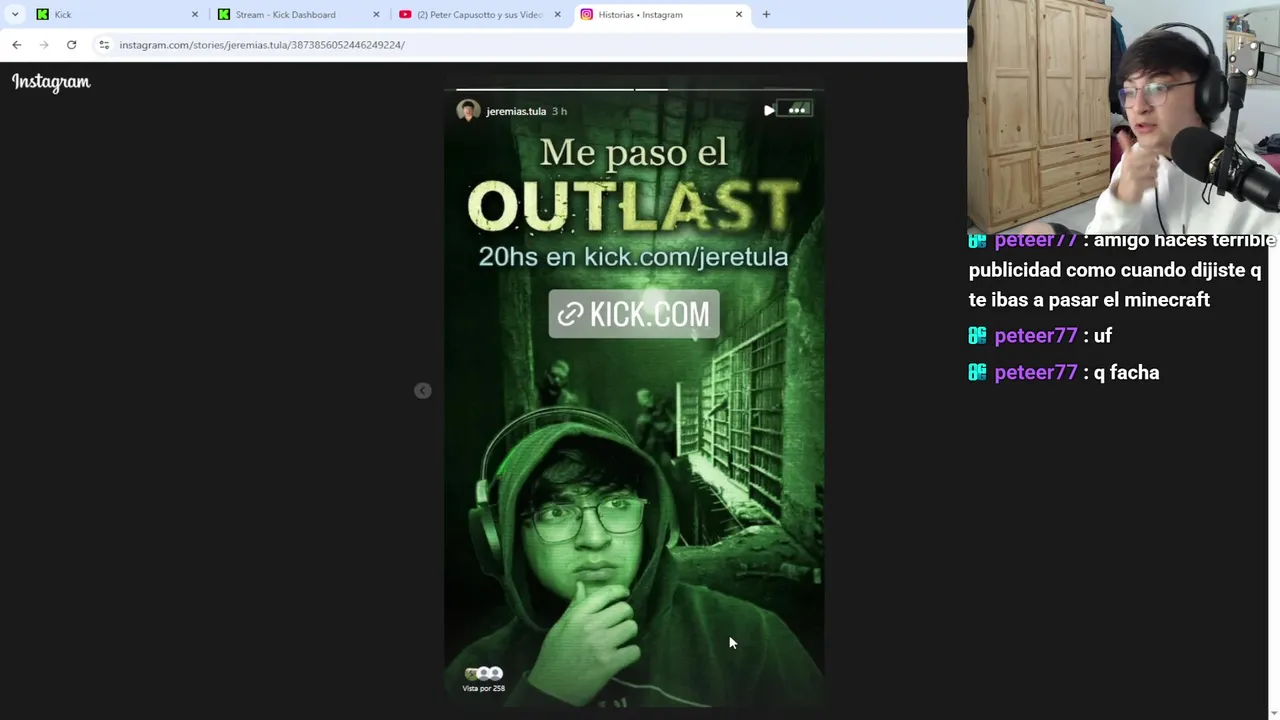Screen dimensions: 1280x720
Task: Click the YouTube favicon on the tab
Action: point(405,14)
